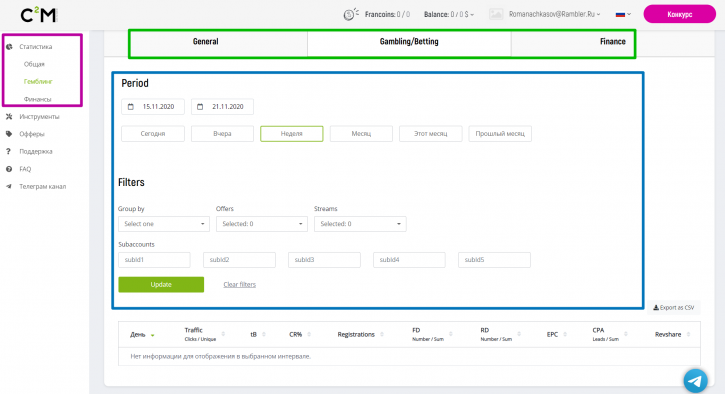Click the green Update button
725x394 pixels.
click(x=161, y=284)
